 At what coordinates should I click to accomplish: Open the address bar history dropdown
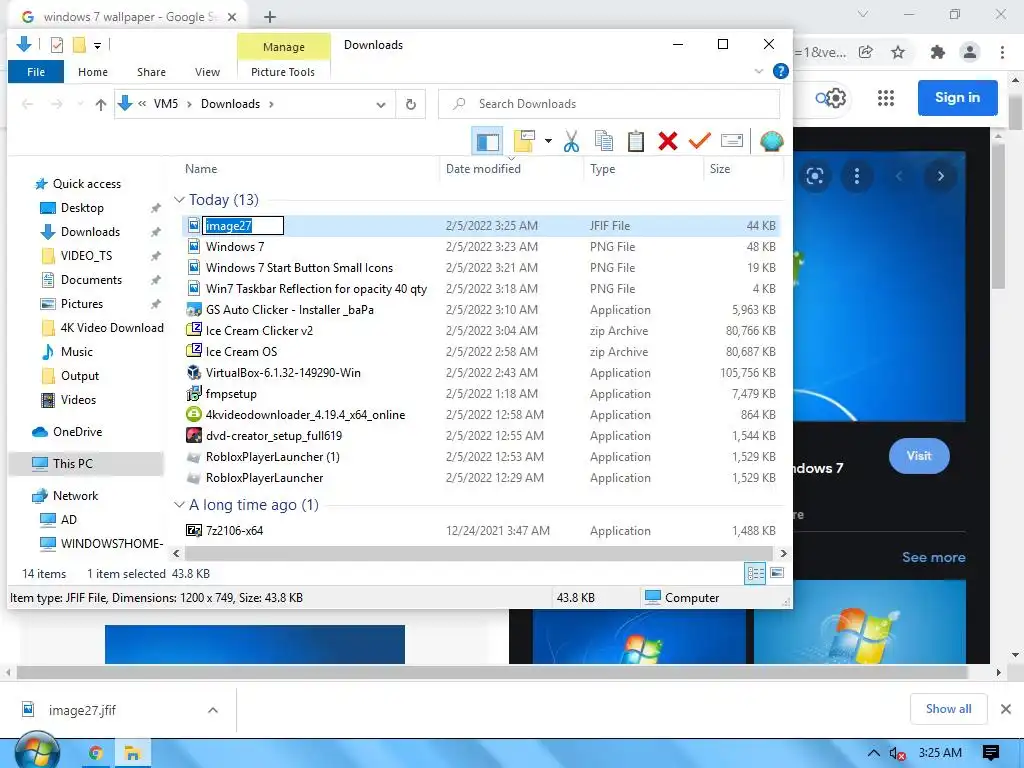click(381, 104)
